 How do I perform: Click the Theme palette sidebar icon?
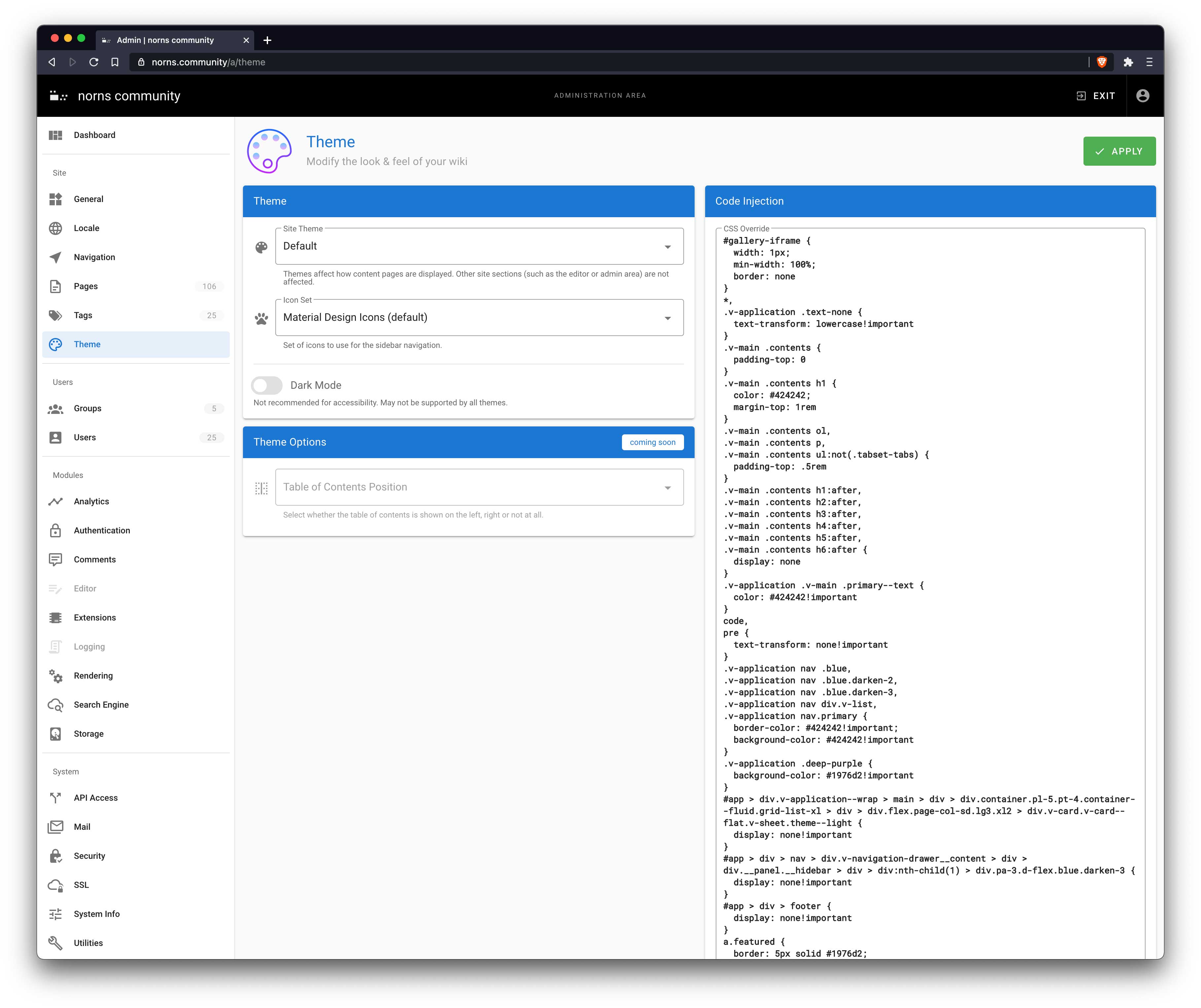click(x=55, y=344)
